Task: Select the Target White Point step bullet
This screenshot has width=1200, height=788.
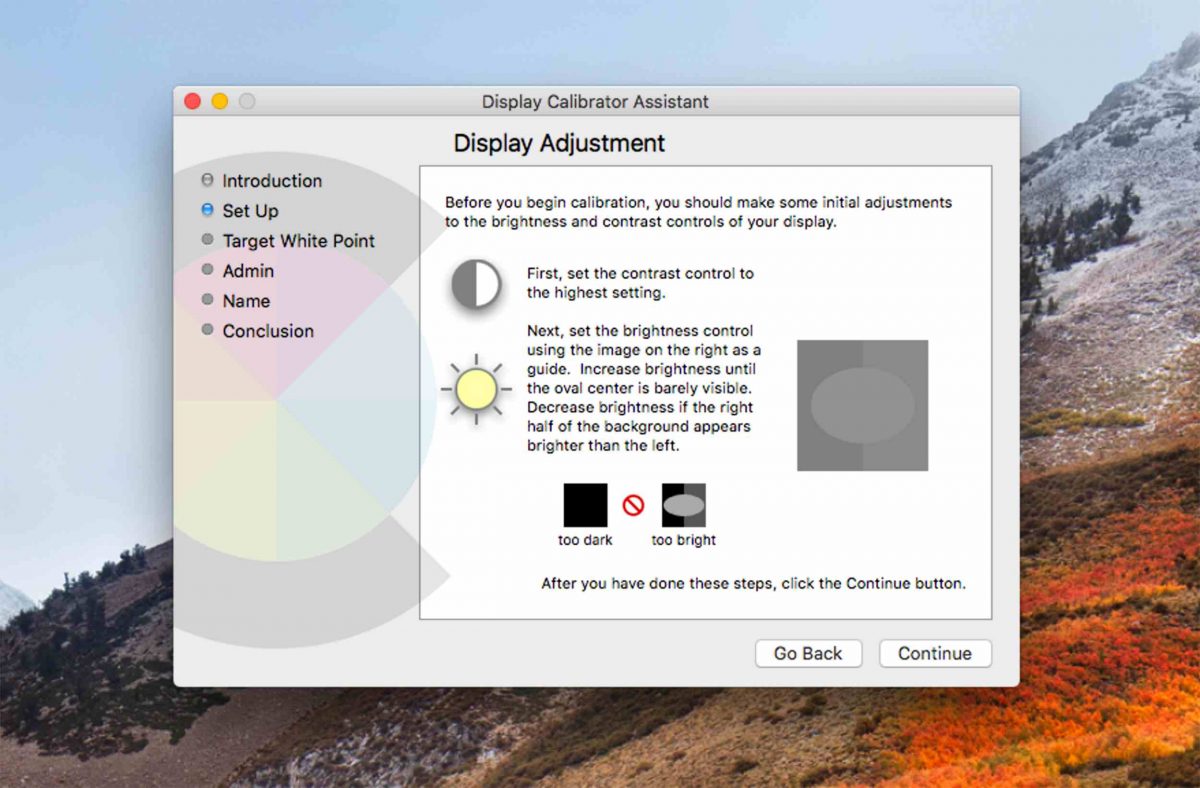Action: [x=208, y=241]
